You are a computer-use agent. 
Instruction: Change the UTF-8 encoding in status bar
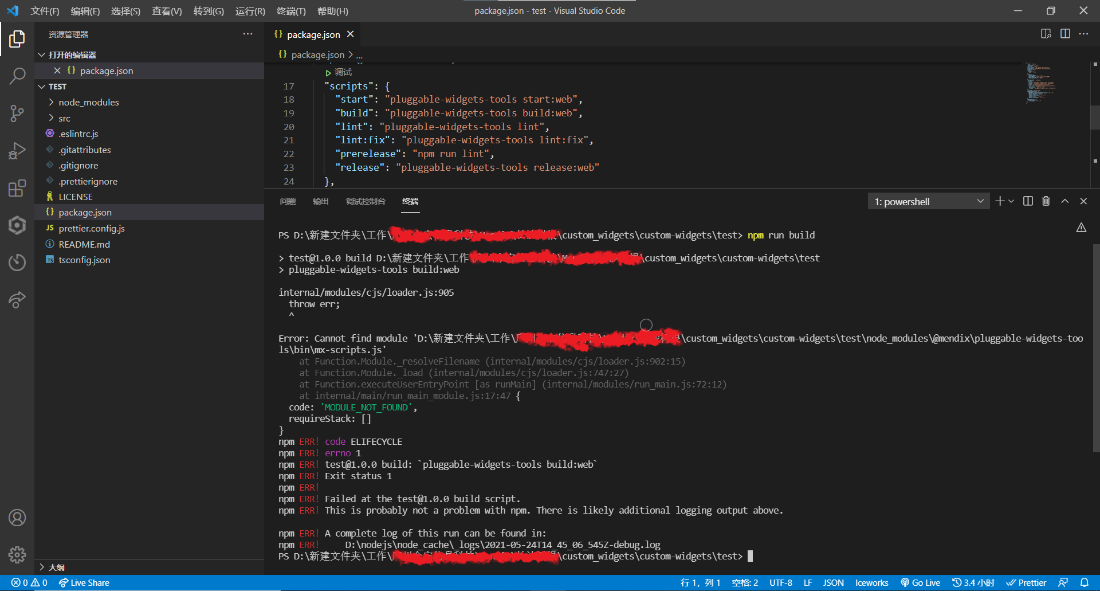(781, 583)
